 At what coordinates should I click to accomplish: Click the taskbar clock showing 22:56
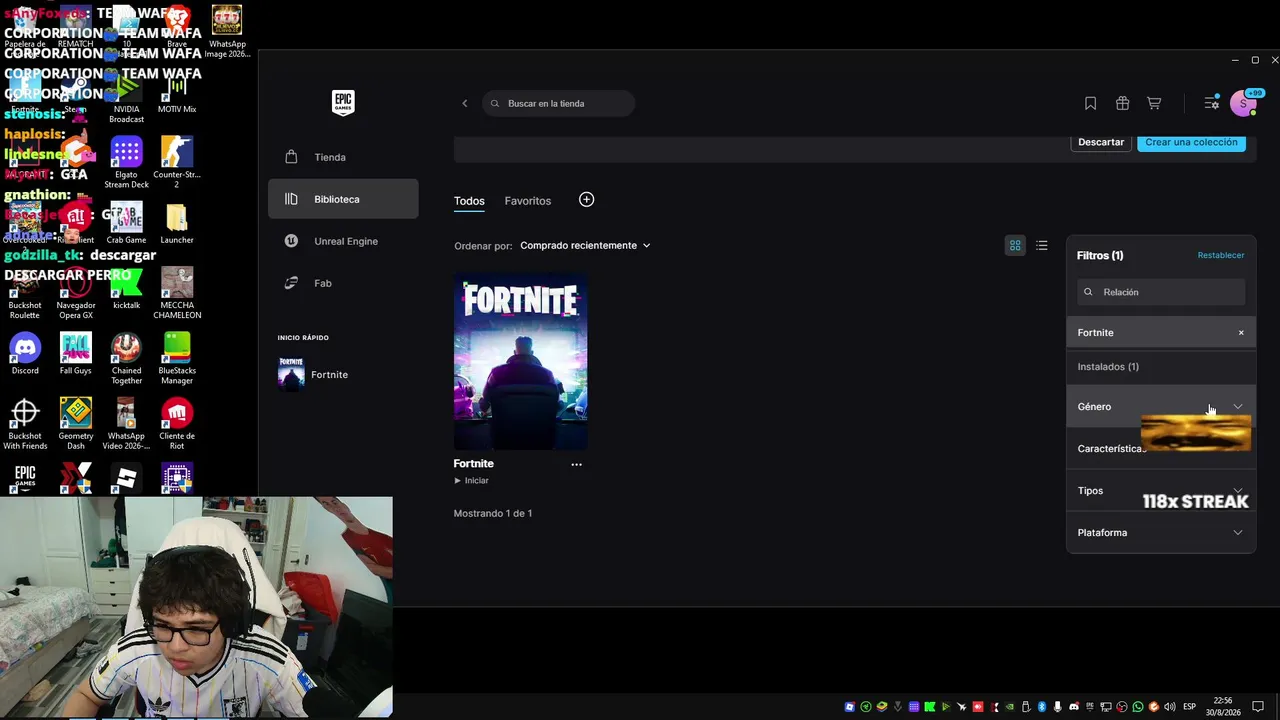(x=1222, y=707)
